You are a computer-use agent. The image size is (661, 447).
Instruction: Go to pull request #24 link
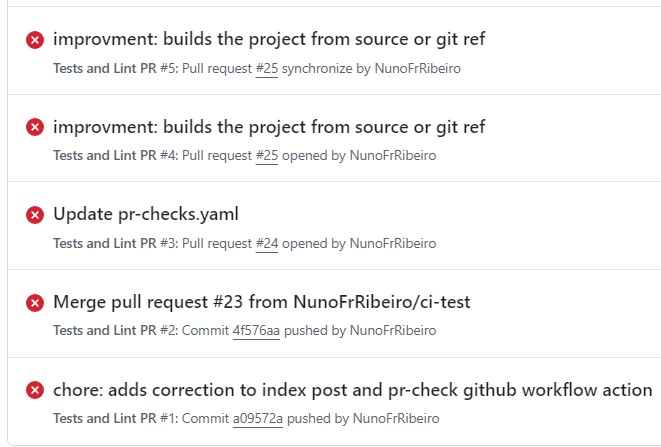coord(267,243)
